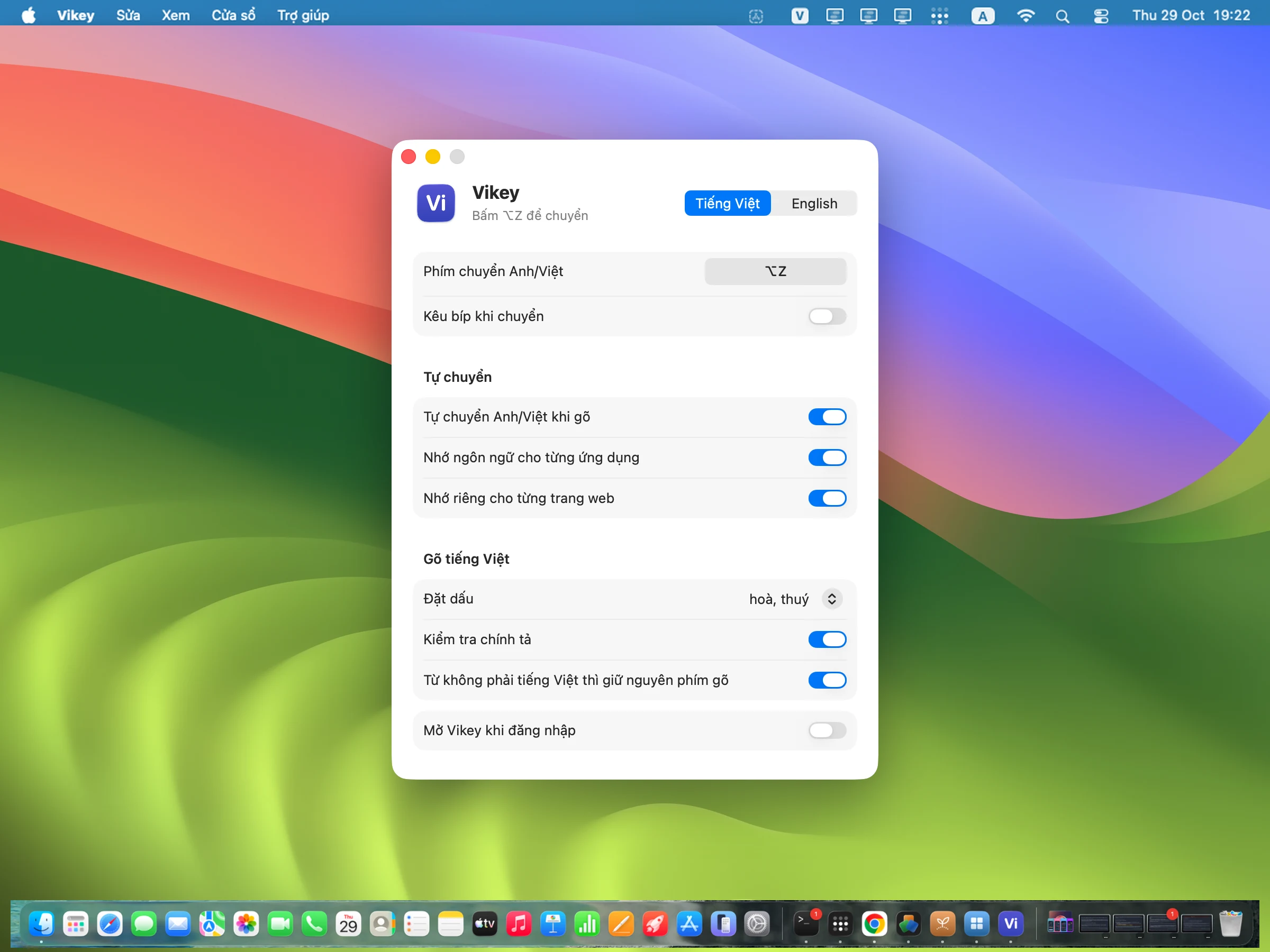Open the Cửa sổ menu
1270x952 pixels.
[233, 15]
